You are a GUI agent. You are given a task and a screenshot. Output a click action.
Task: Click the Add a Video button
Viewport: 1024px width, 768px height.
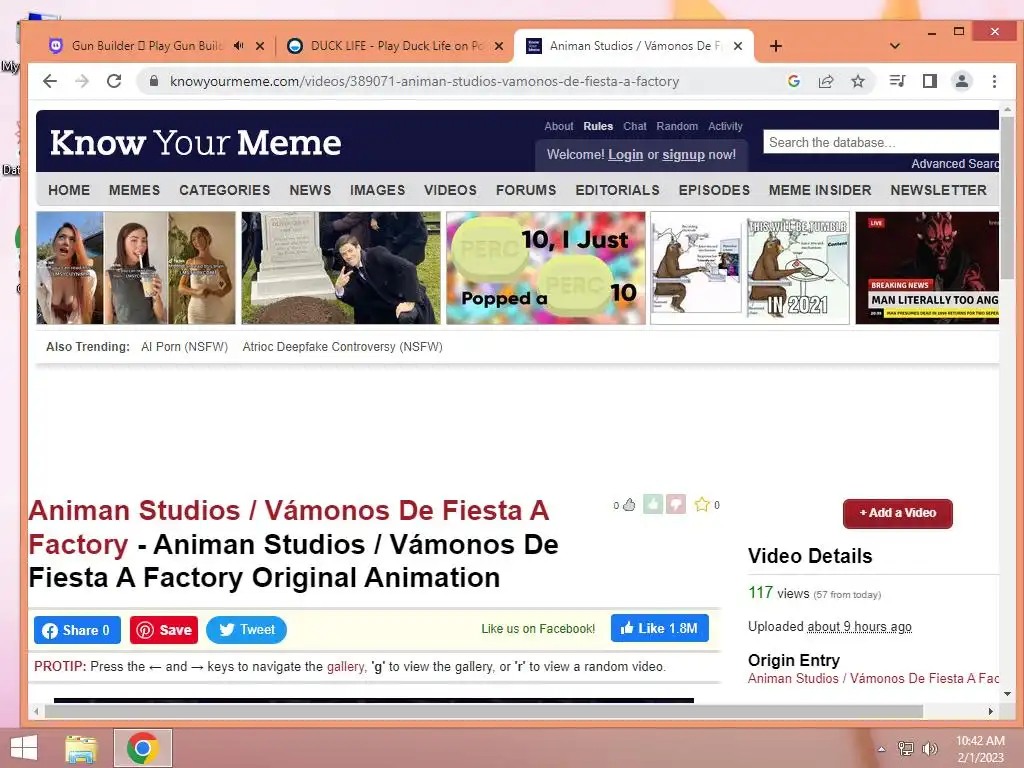(x=898, y=513)
